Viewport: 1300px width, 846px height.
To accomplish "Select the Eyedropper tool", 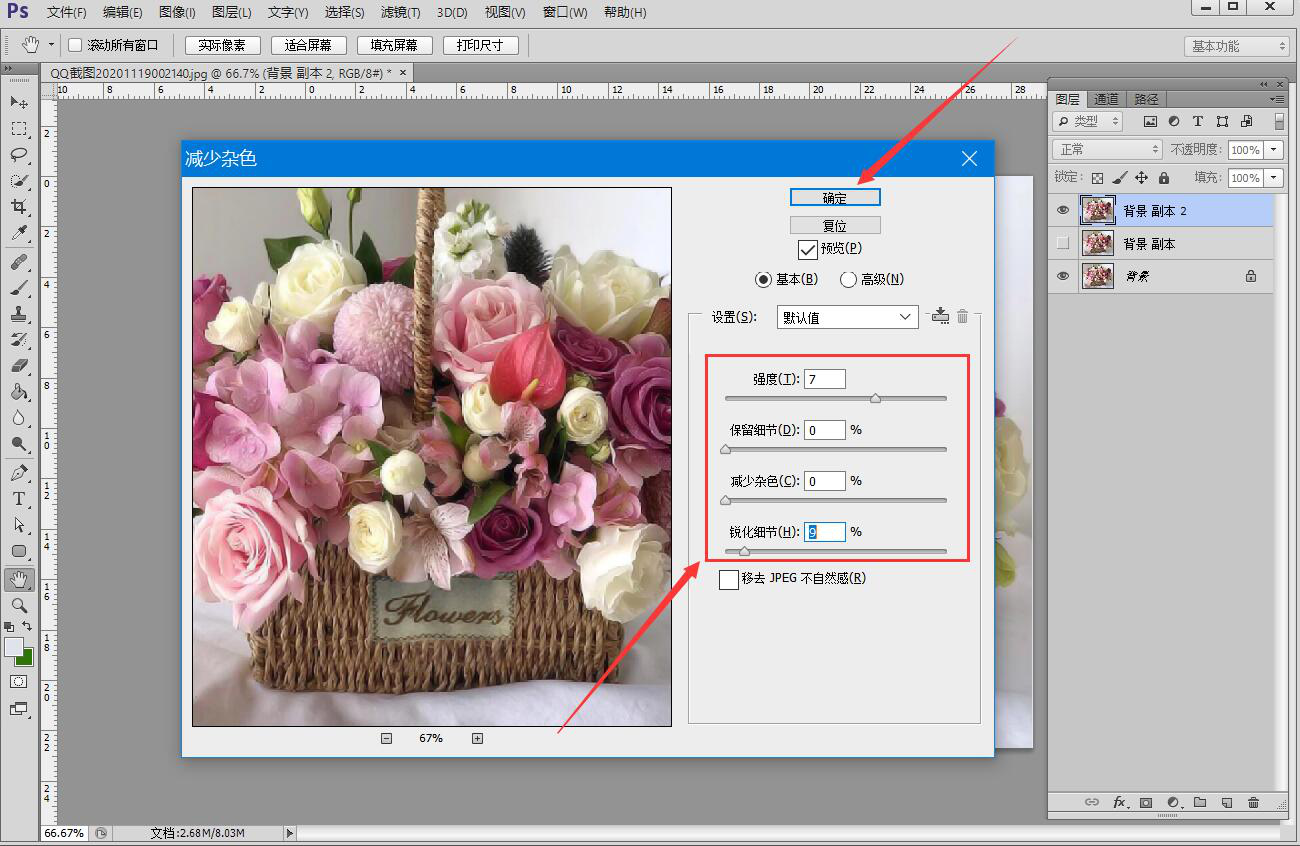I will [x=19, y=233].
